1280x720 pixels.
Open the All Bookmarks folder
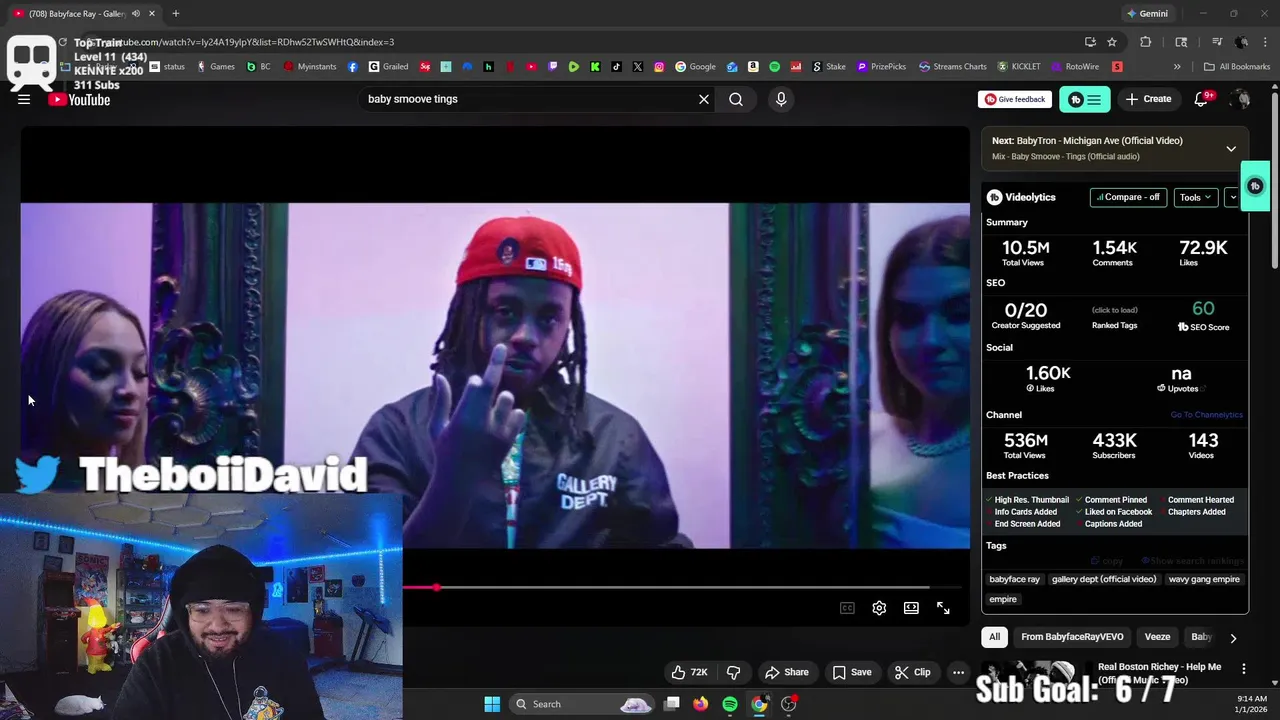tap(1237, 67)
